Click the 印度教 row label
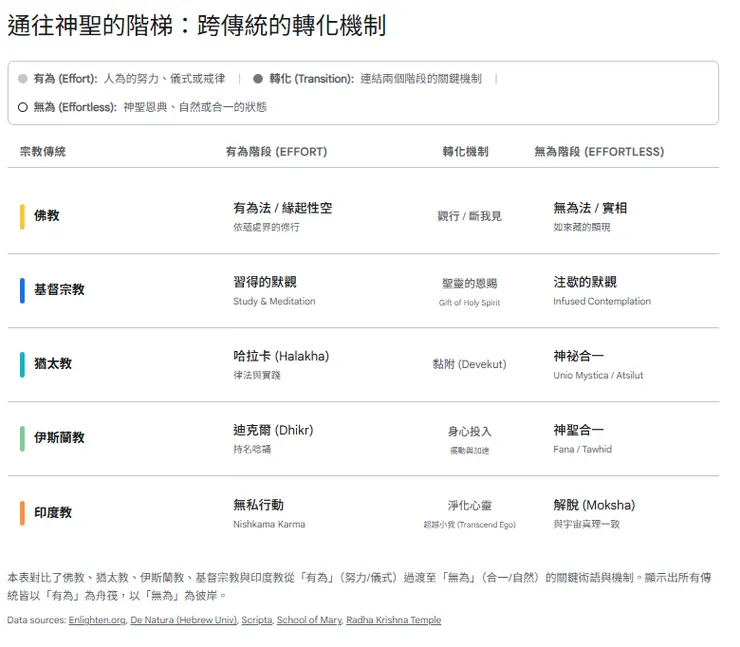This screenshot has height=647, width=740. (x=53, y=513)
